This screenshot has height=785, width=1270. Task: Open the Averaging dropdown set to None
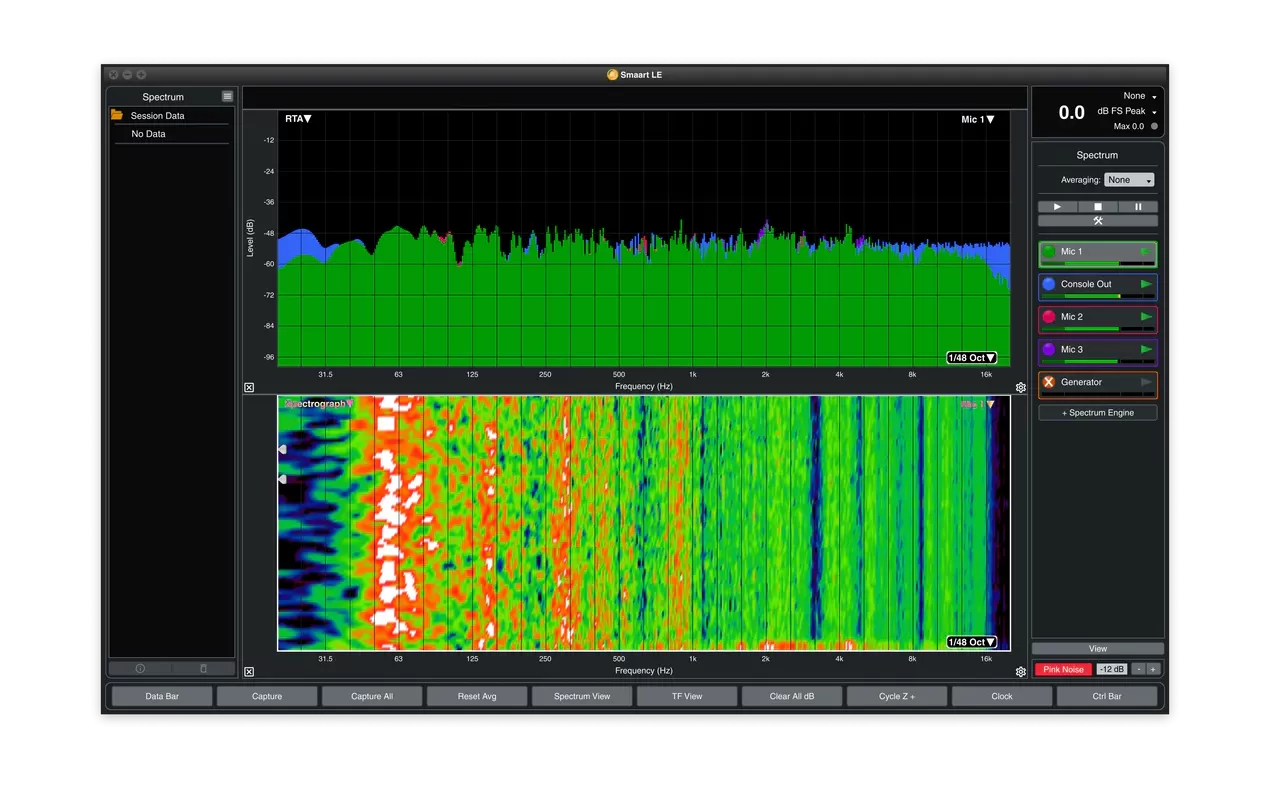(x=1129, y=180)
